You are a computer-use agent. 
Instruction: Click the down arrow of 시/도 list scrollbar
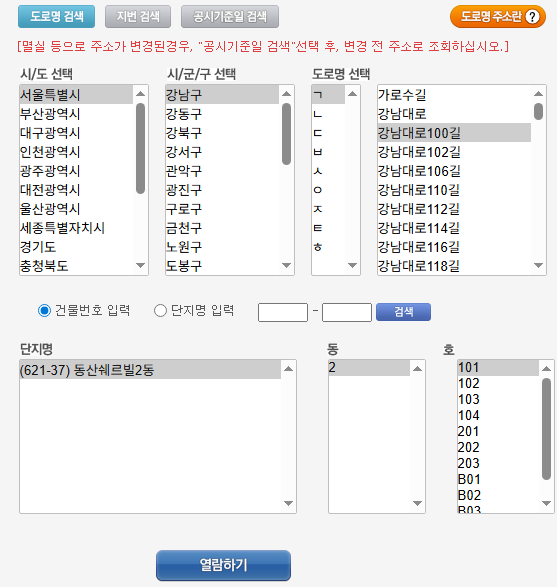(x=140, y=265)
